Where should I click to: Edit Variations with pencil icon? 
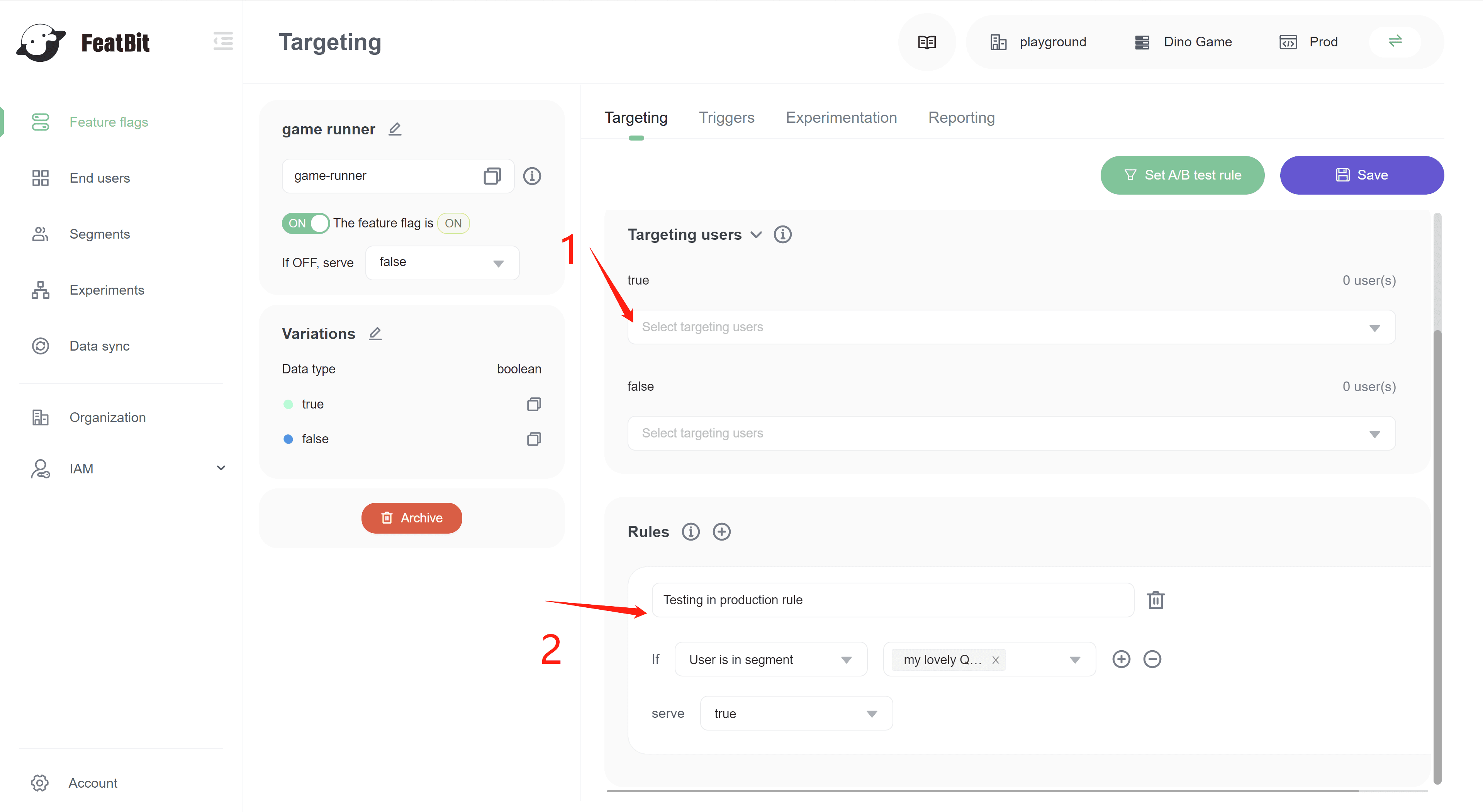tap(375, 334)
